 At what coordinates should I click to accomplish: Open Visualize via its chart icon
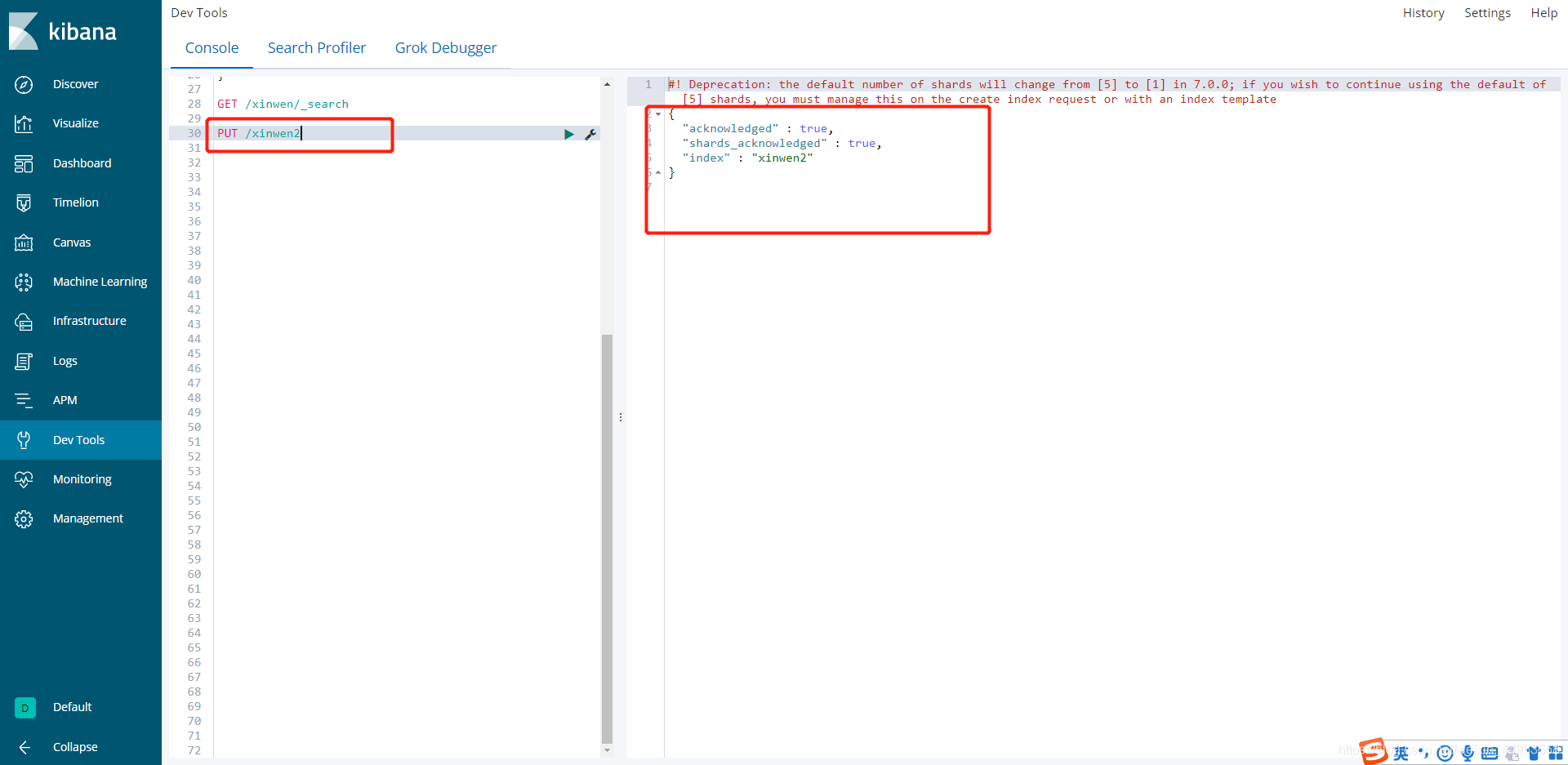pos(24,123)
